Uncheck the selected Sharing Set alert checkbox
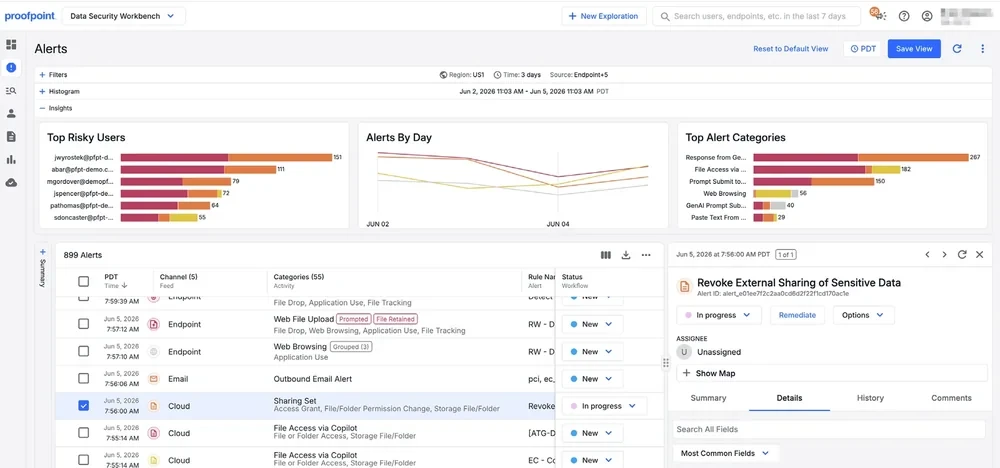 point(84,406)
